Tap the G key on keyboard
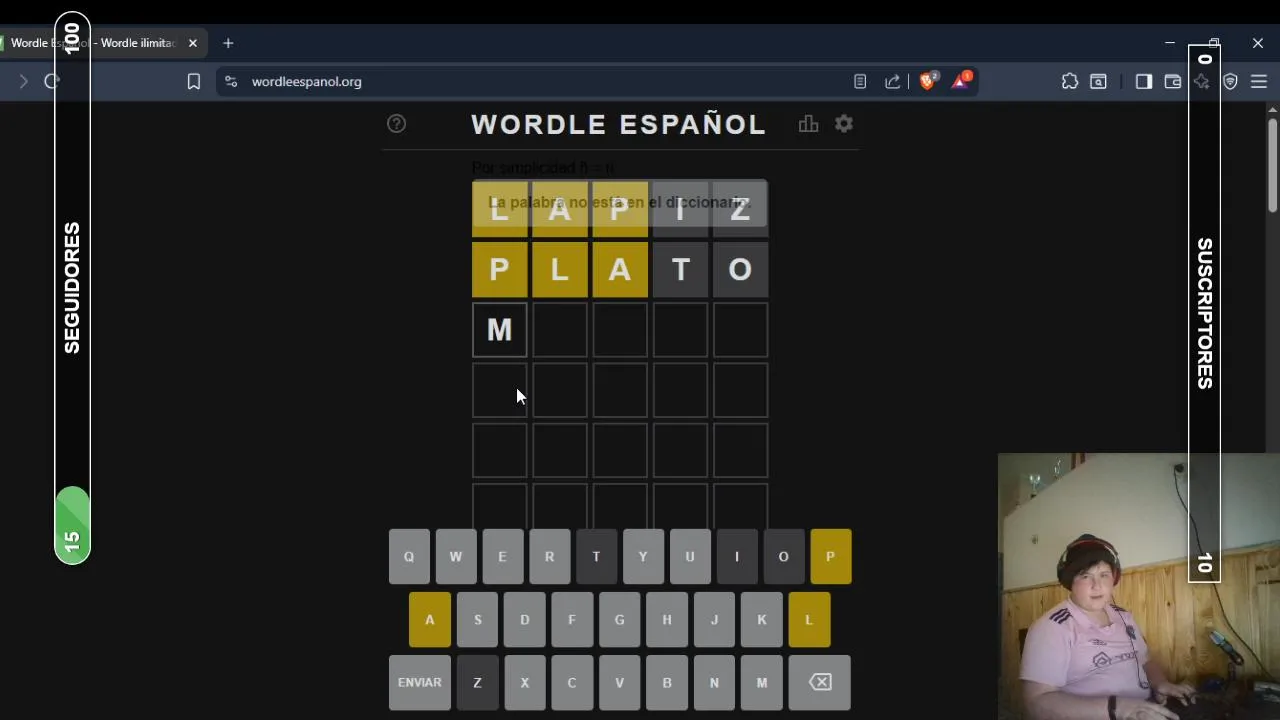The width and height of the screenshot is (1280, 720). pyautogui.click(x=619, y=620)
